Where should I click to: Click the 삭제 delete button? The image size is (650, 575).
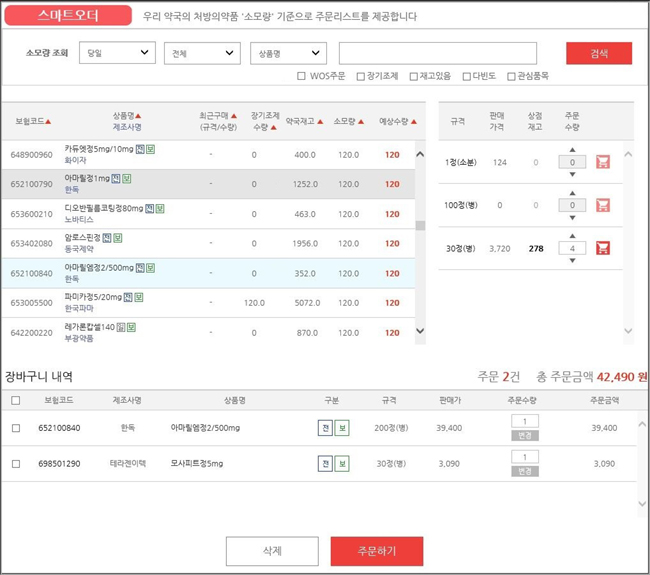click(272, 551)
